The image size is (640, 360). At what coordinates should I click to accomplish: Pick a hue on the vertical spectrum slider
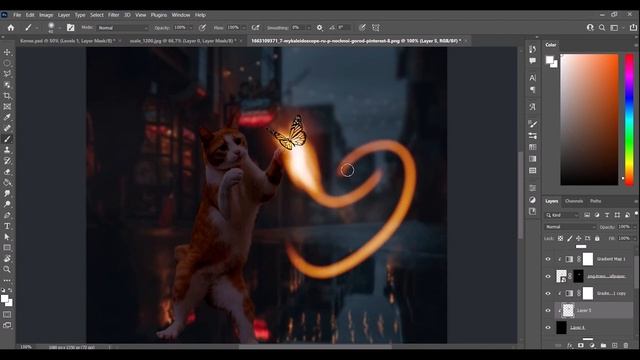tap(629, 120)
